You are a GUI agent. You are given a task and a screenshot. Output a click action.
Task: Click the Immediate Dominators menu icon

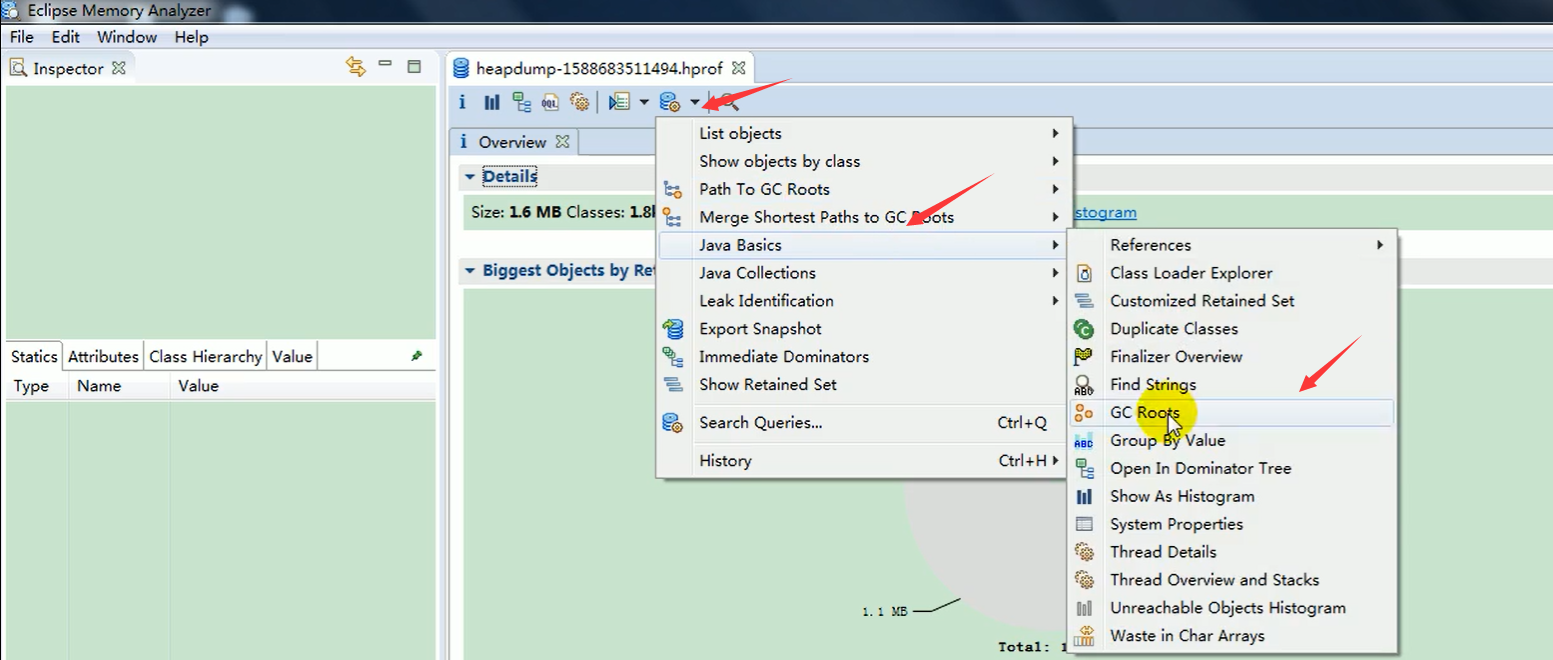tap(674, 357)
